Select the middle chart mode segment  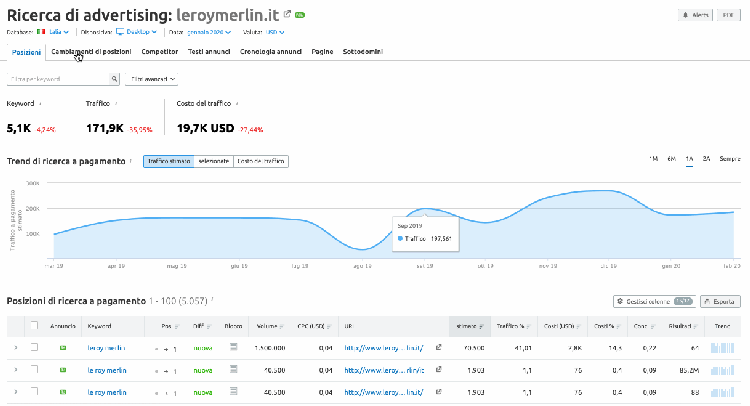tap(213, 162)
